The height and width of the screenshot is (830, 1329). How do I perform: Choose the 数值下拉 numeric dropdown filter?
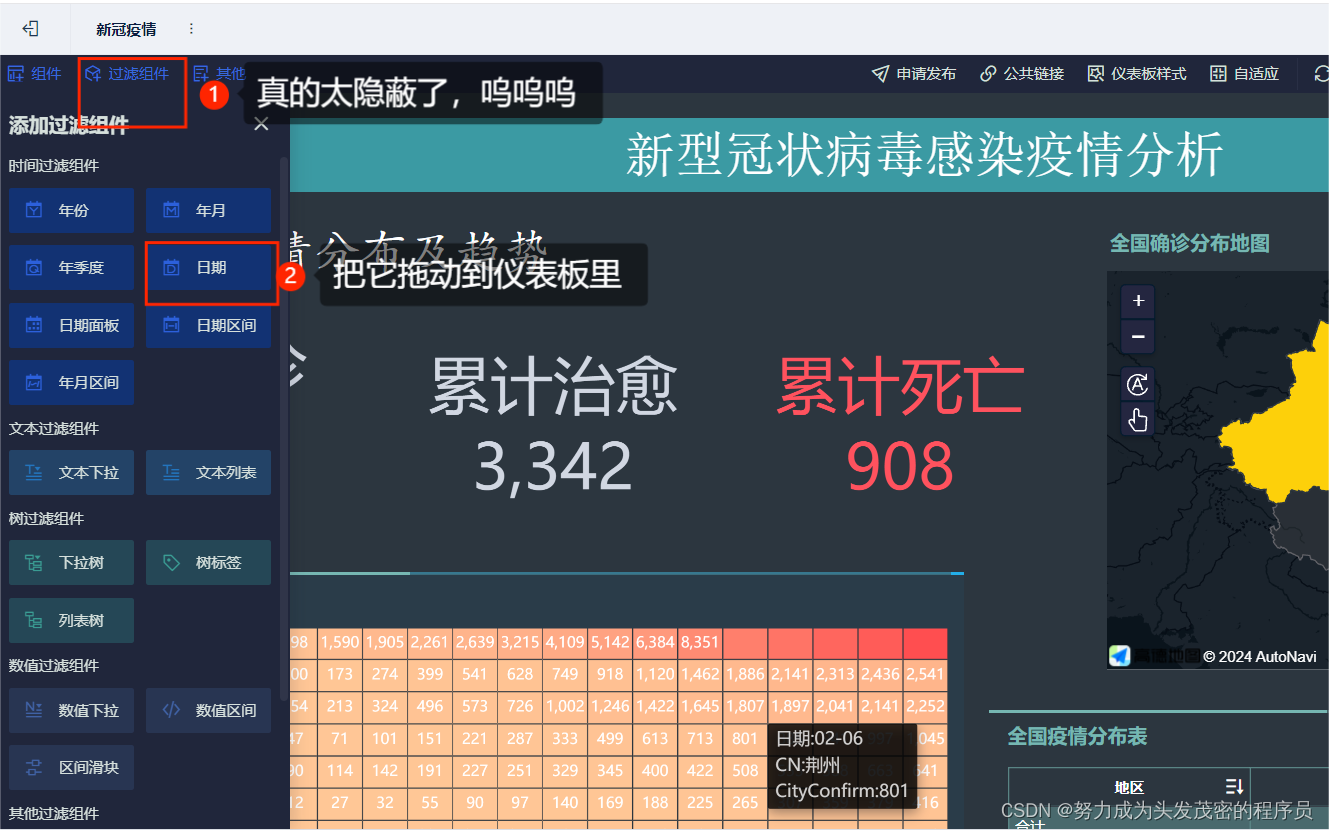(71, 710)
